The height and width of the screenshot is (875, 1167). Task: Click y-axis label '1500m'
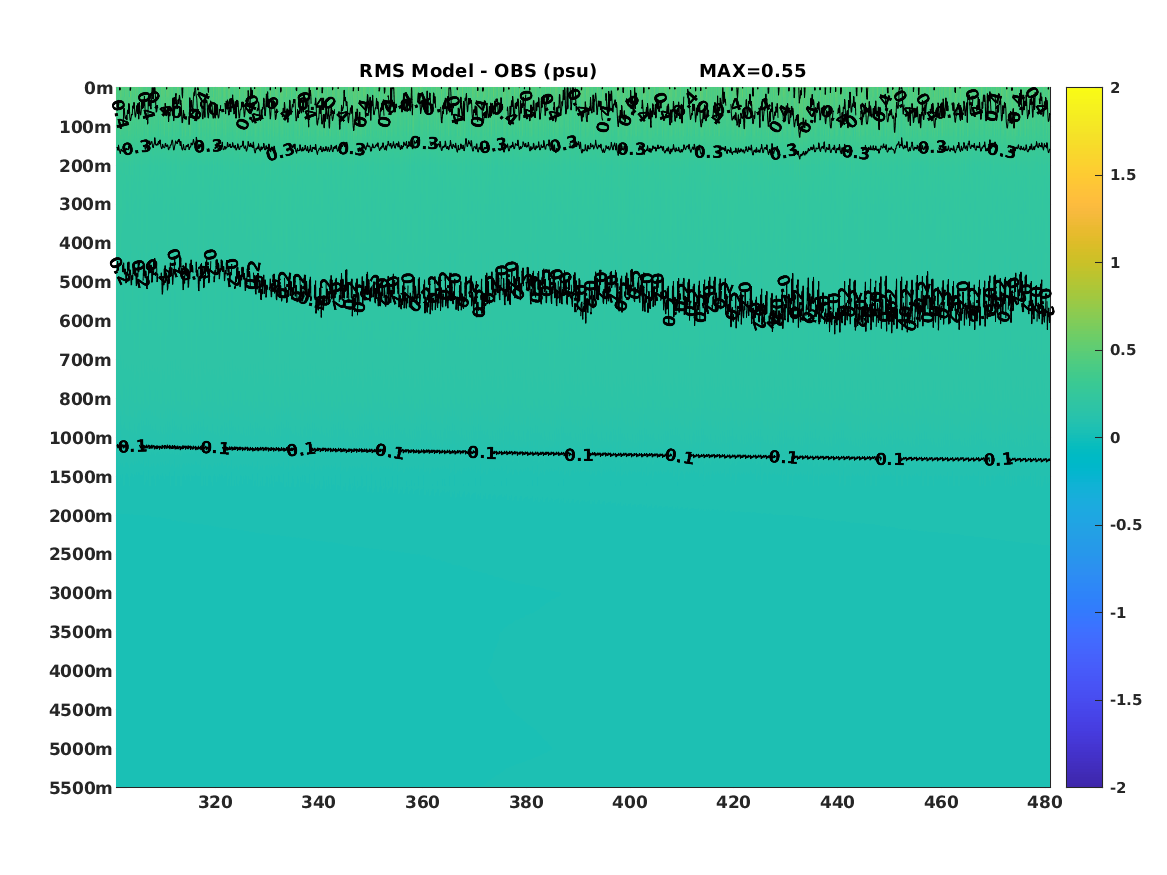click(x=81, y=477)
